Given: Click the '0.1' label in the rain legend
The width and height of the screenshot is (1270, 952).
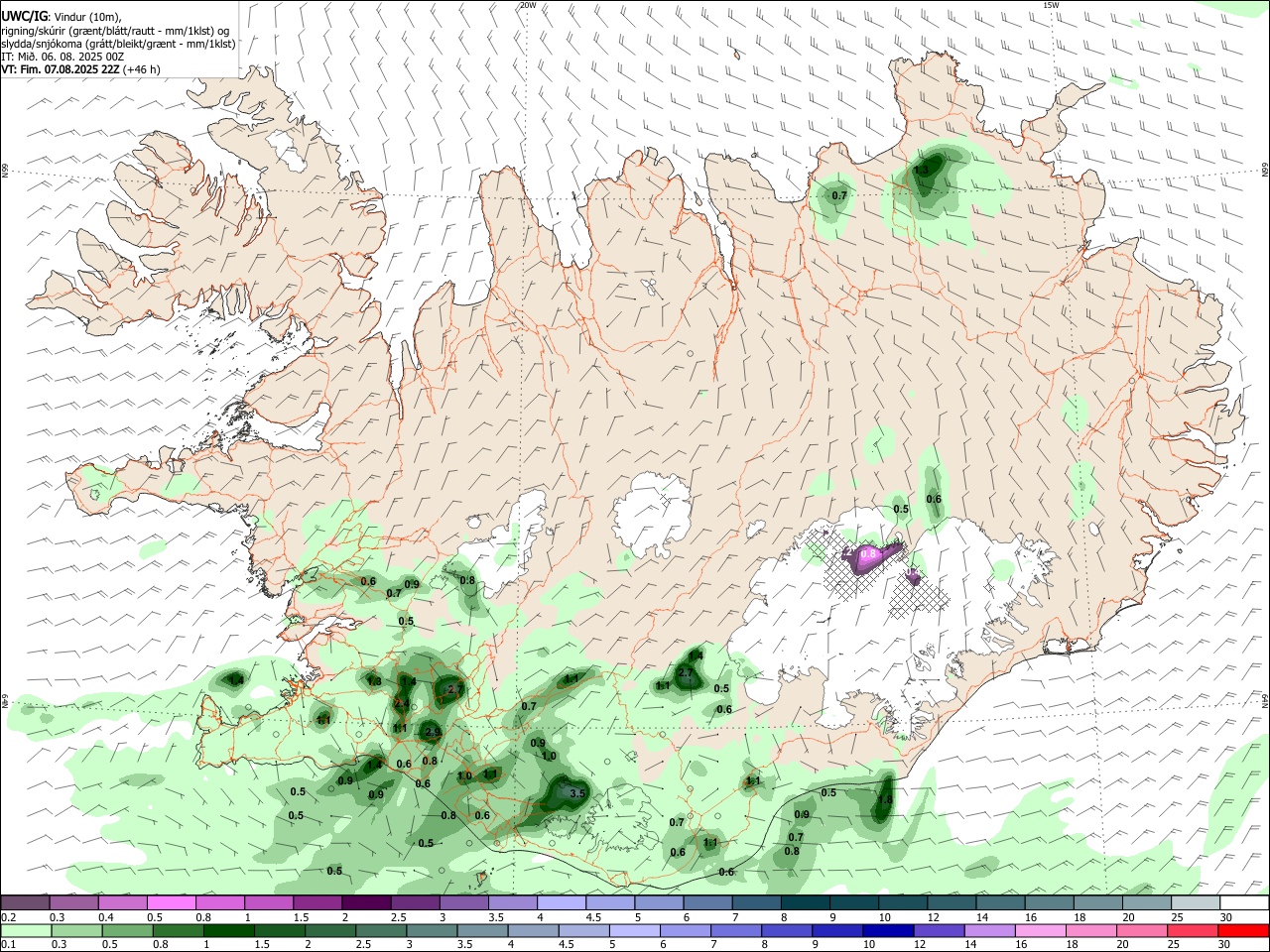Looking at the screenshot, I should coord(9,945).
